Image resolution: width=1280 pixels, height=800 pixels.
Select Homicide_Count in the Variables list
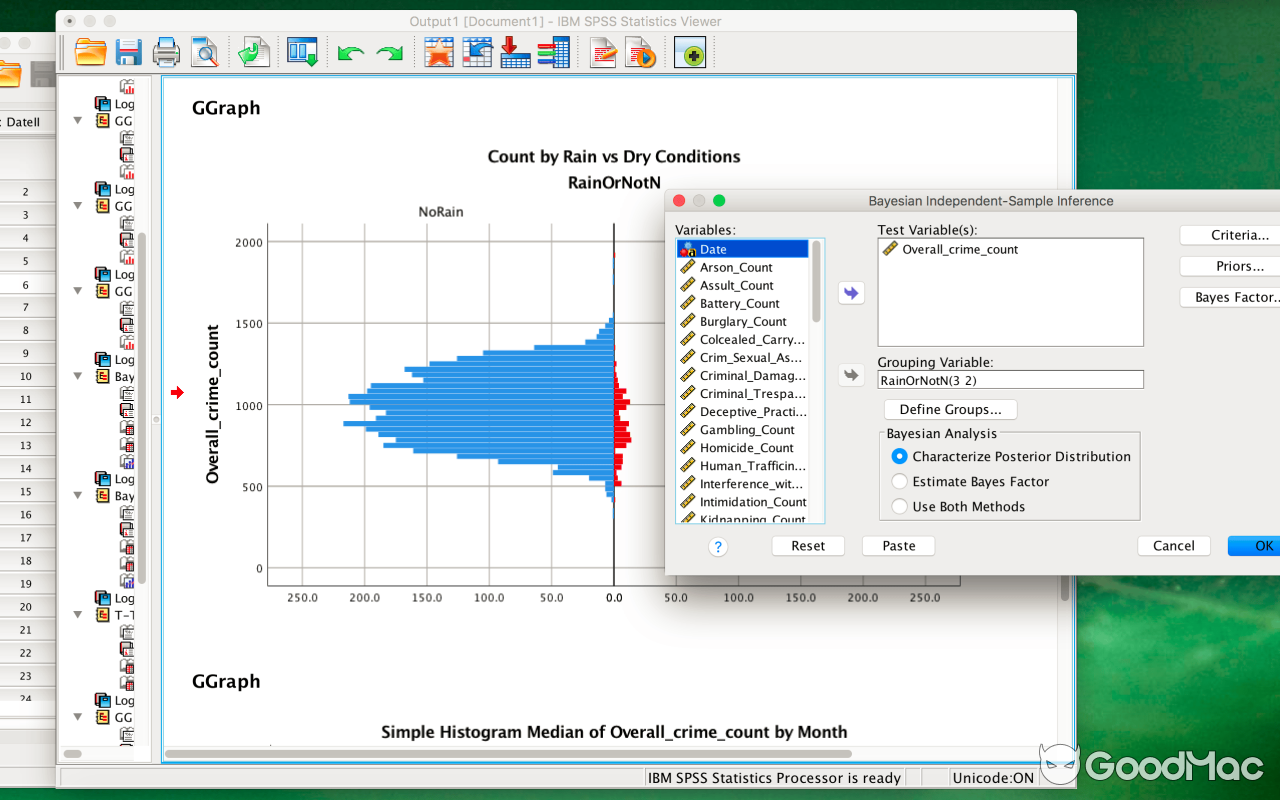coord(741,447)
